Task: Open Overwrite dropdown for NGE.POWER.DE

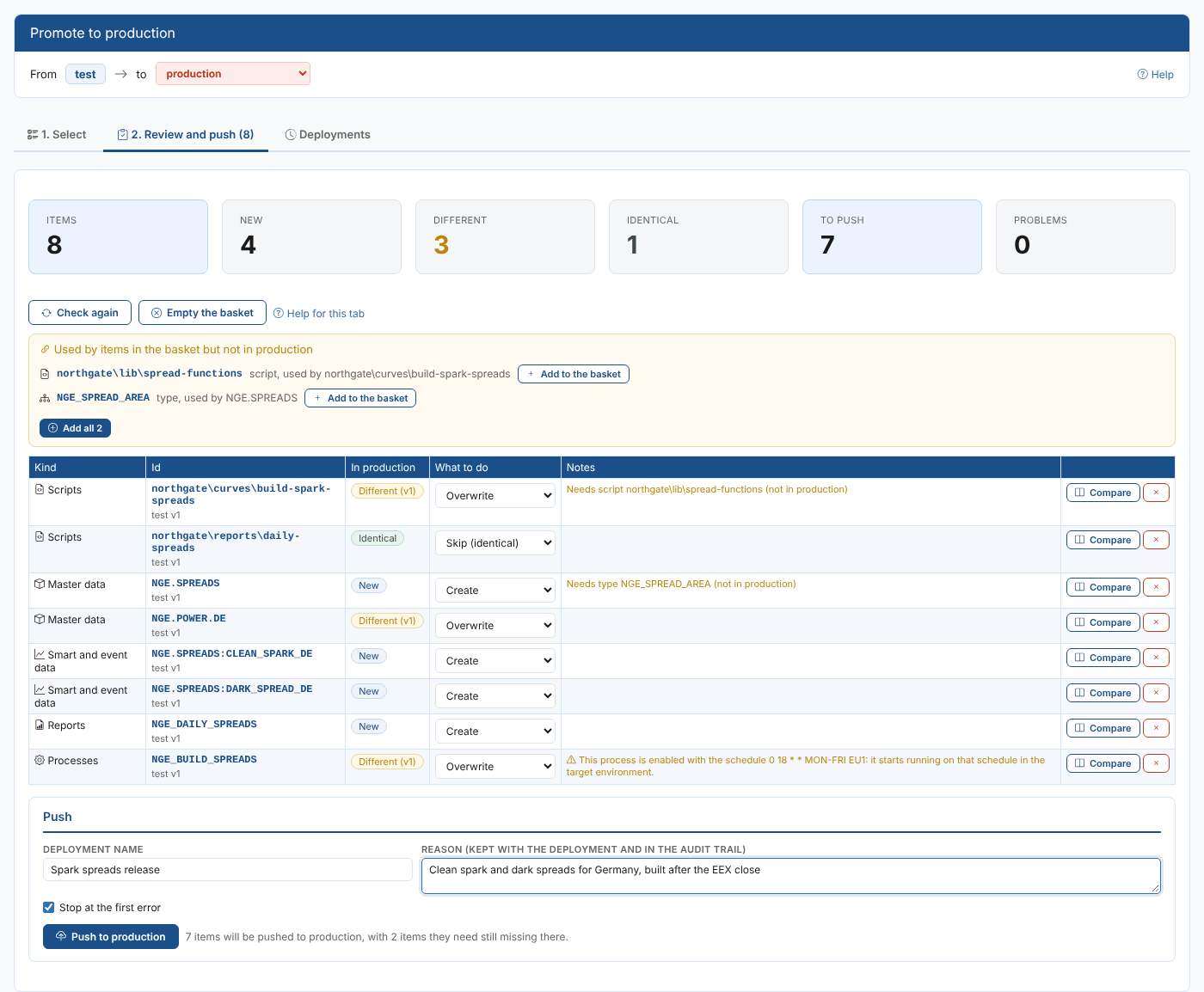Action: pyautogui.click(x=495, y=626)
